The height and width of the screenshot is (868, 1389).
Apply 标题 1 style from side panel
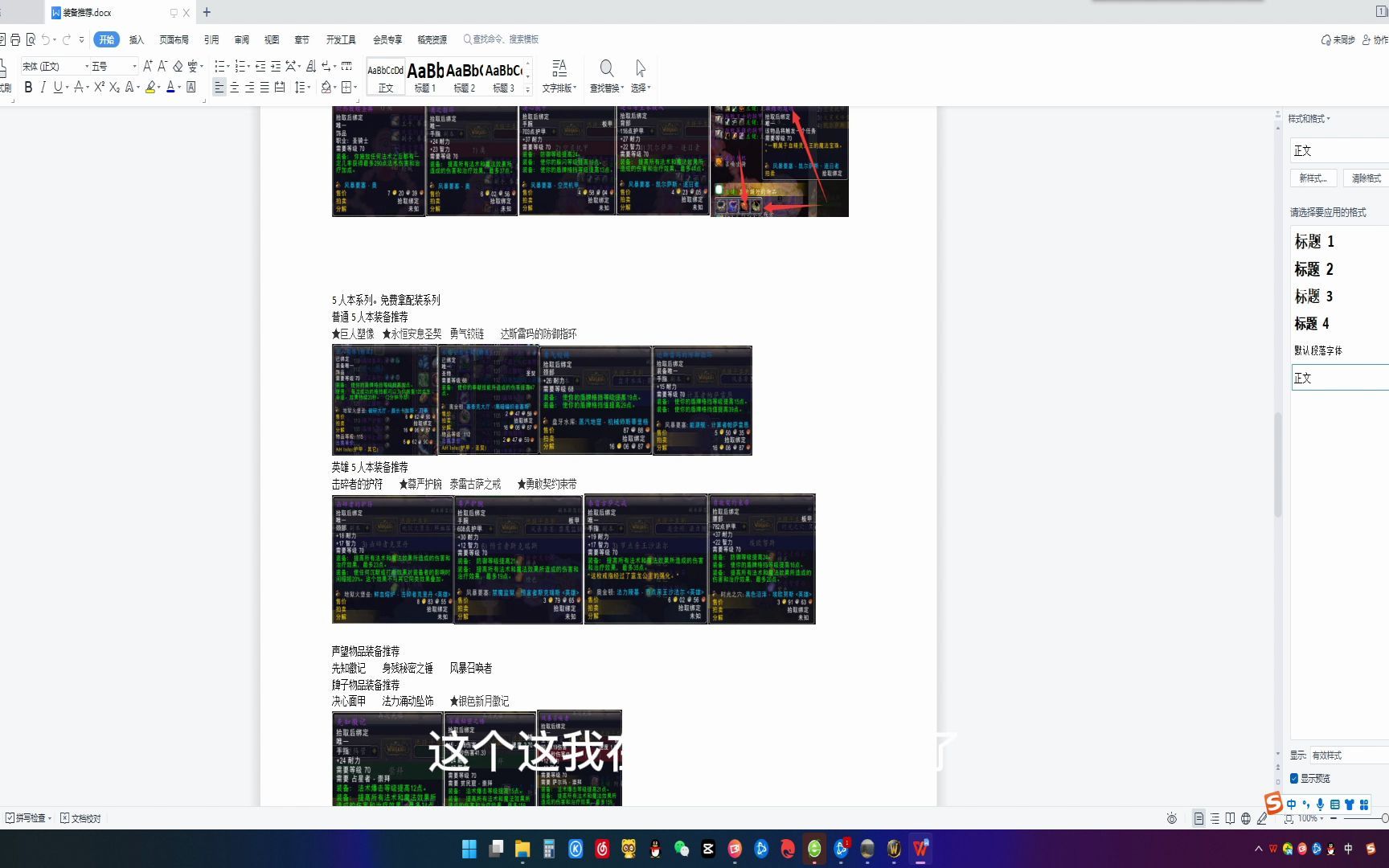click(x=1314, y=241)
